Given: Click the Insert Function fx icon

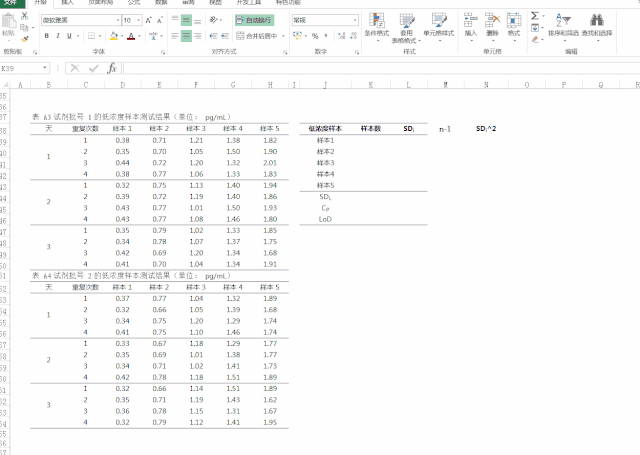Looking at the screenshot, I should pos(112,68).
